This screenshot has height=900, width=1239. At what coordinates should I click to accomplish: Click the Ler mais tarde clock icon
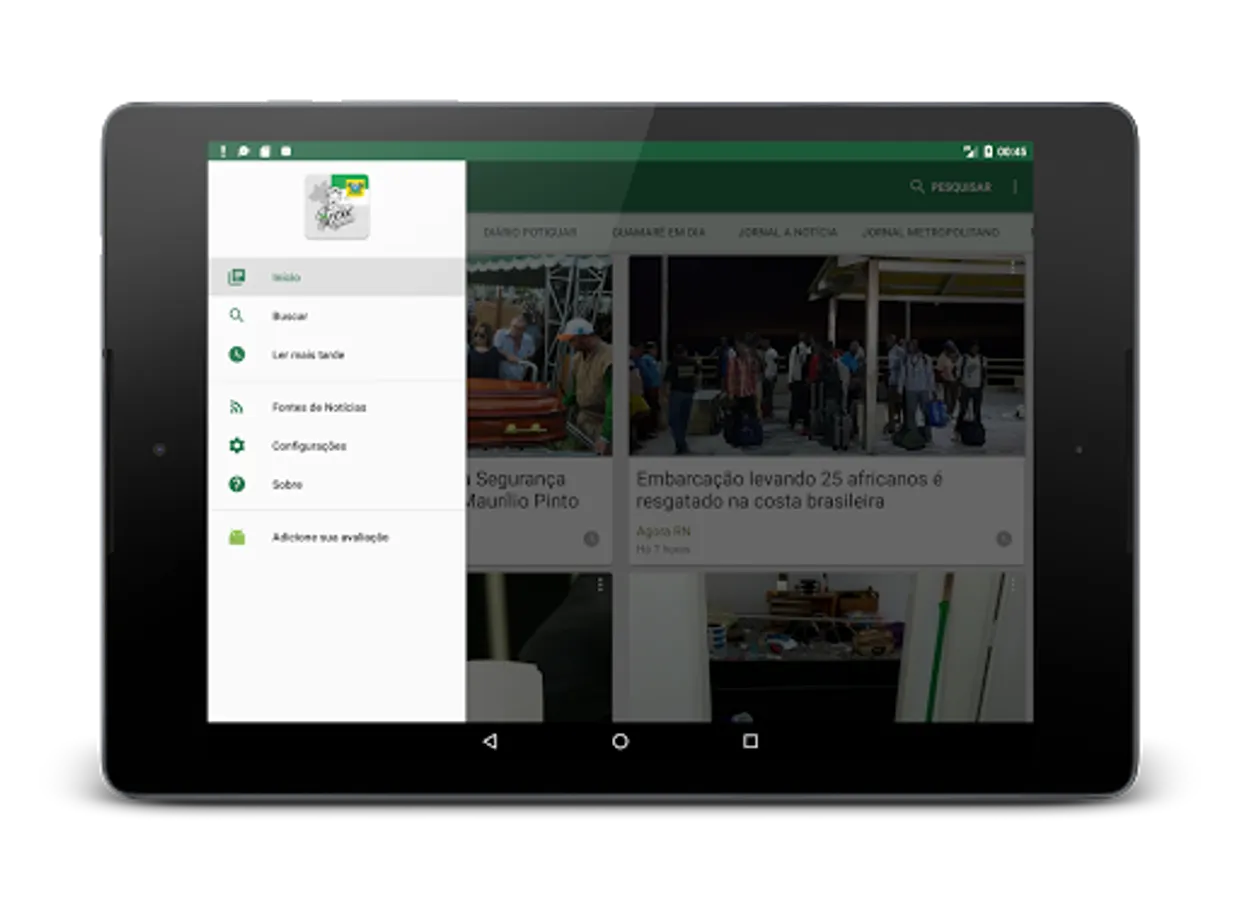(x=236, y=354)
